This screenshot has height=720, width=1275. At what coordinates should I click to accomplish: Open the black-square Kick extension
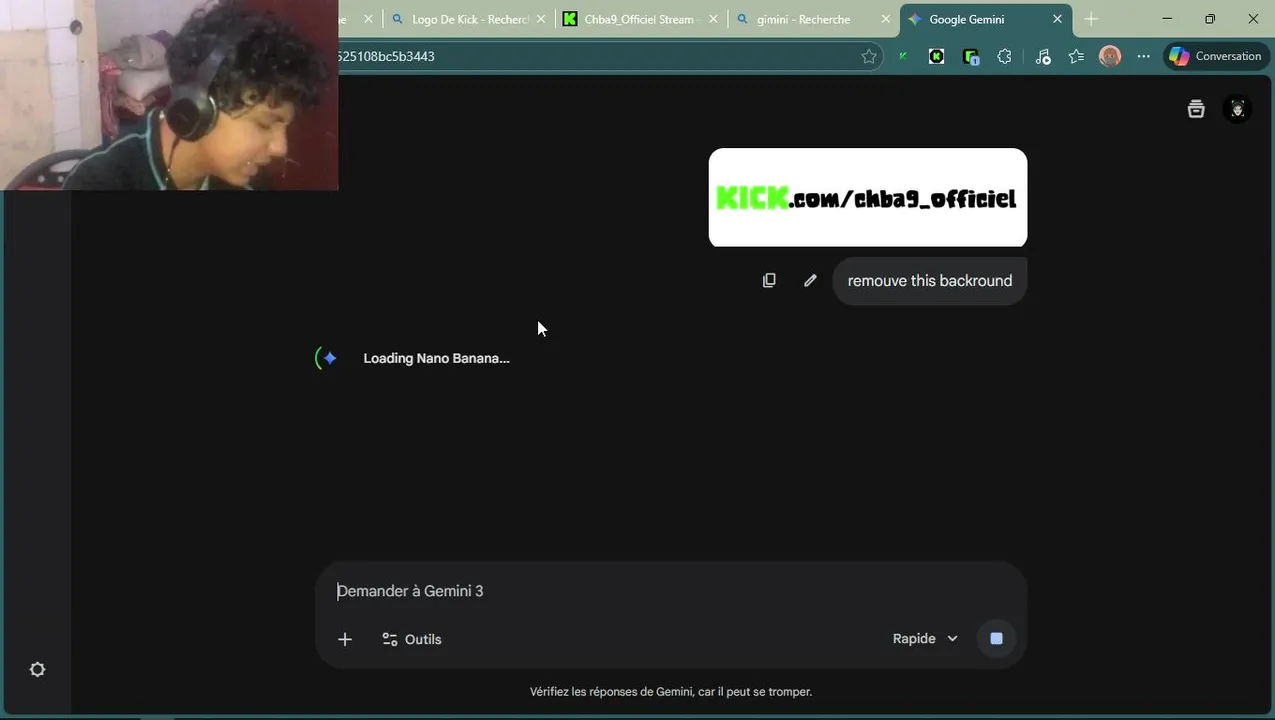(x=937, y=57)
